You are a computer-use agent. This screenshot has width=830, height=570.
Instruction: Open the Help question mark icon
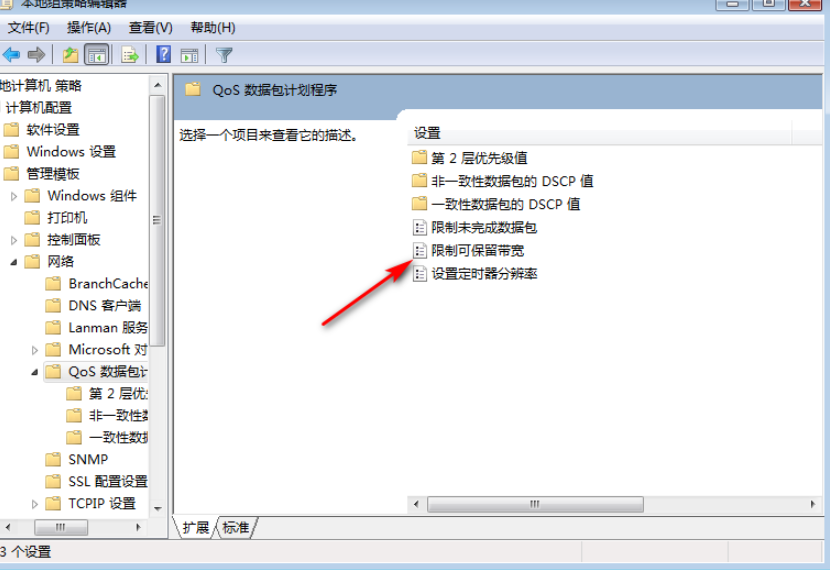(x=164, y=55)
